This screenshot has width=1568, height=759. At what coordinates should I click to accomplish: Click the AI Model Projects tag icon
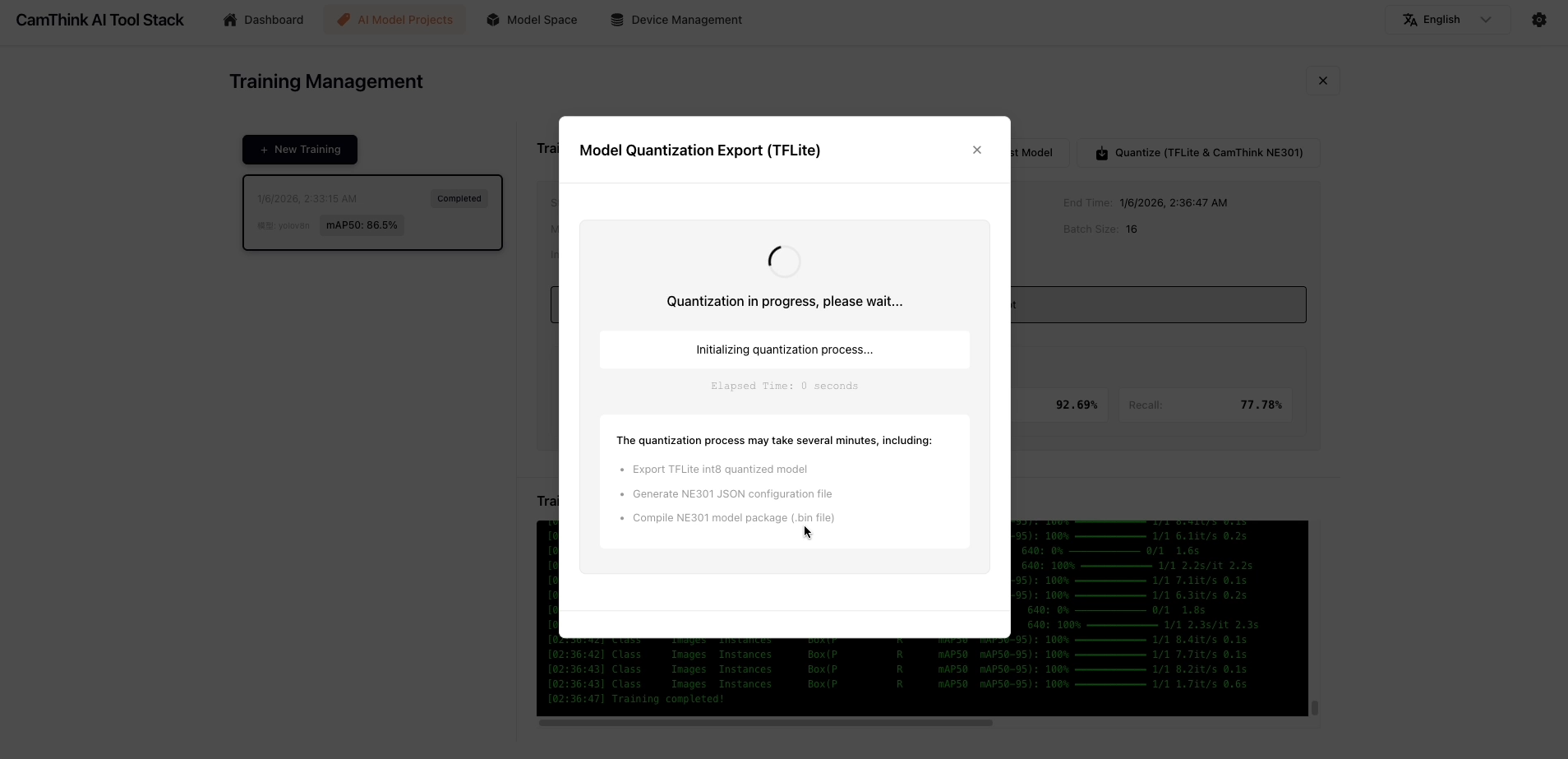344,20
